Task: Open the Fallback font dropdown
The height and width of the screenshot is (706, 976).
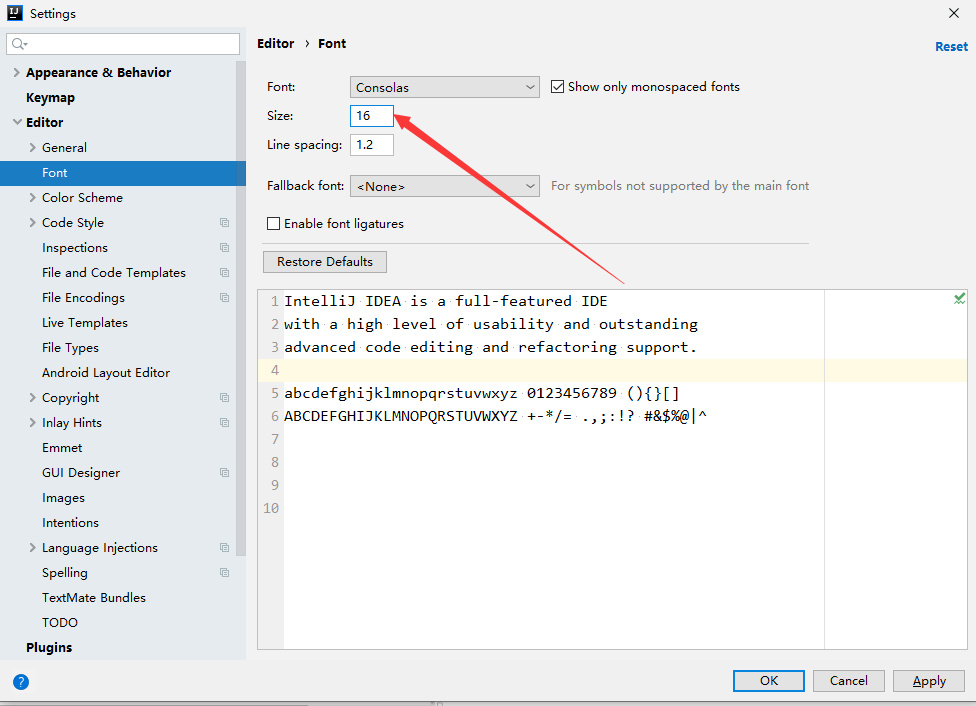Action: point(444,186)
